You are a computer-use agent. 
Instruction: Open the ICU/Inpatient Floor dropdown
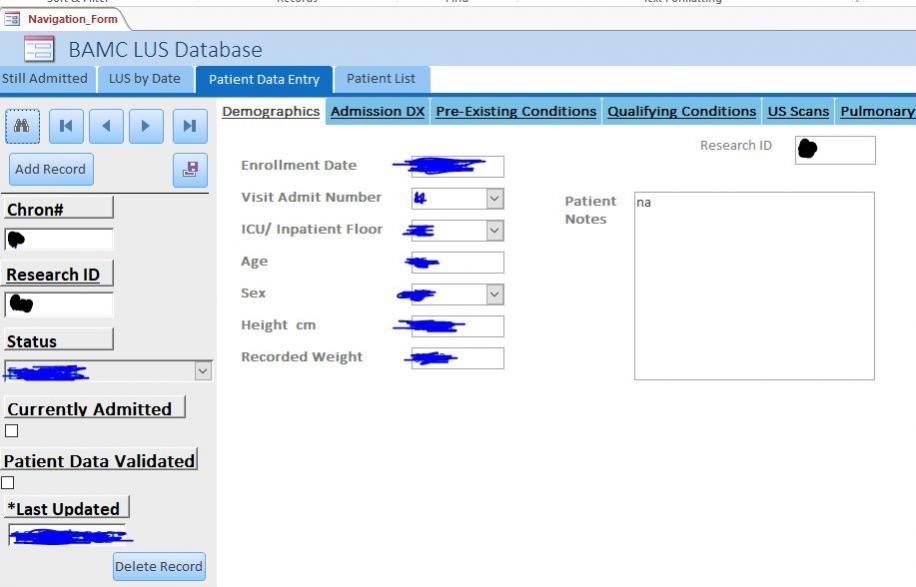494,231
